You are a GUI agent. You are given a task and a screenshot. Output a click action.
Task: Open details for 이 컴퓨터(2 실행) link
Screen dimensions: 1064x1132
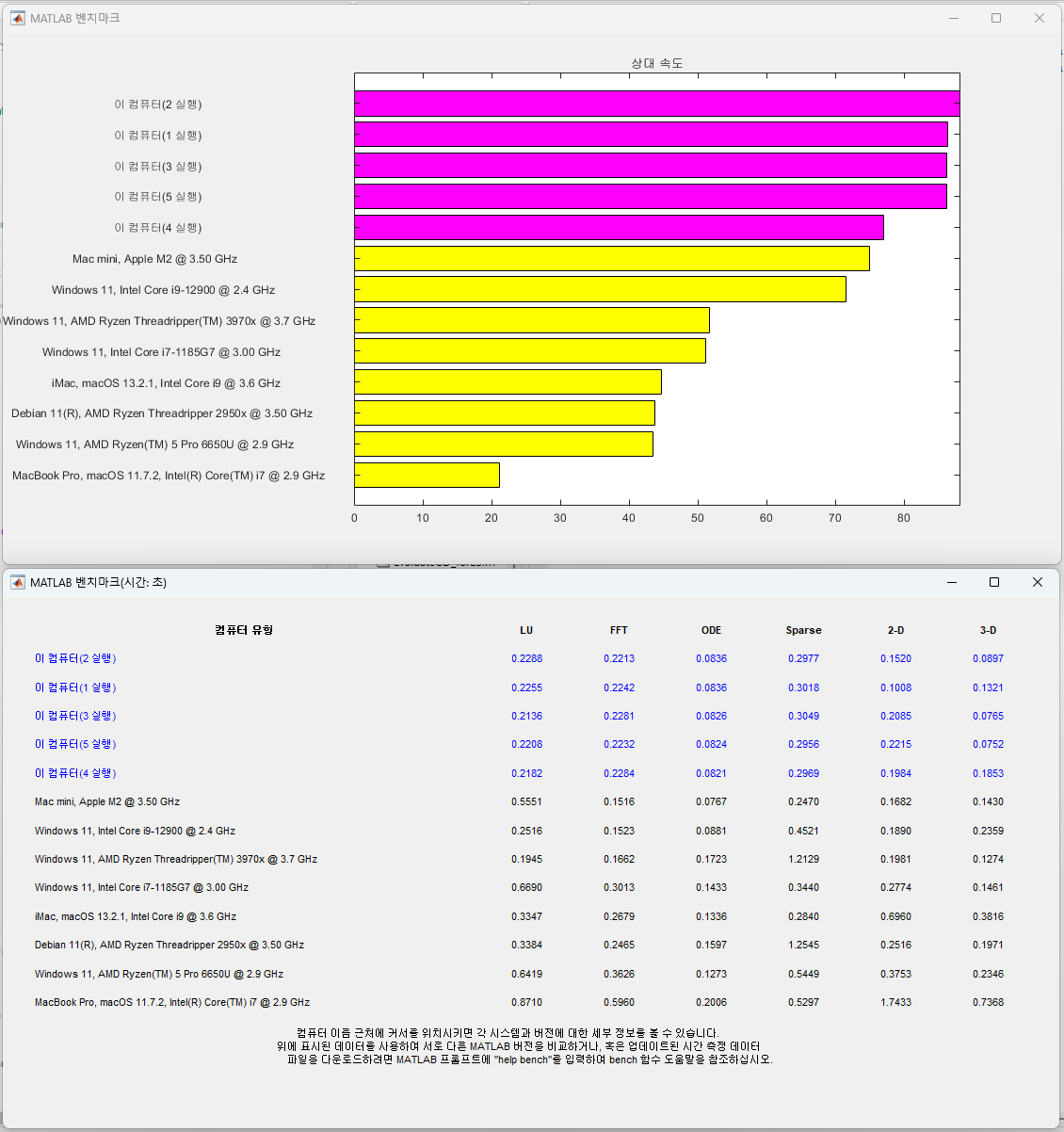(75, 658)
